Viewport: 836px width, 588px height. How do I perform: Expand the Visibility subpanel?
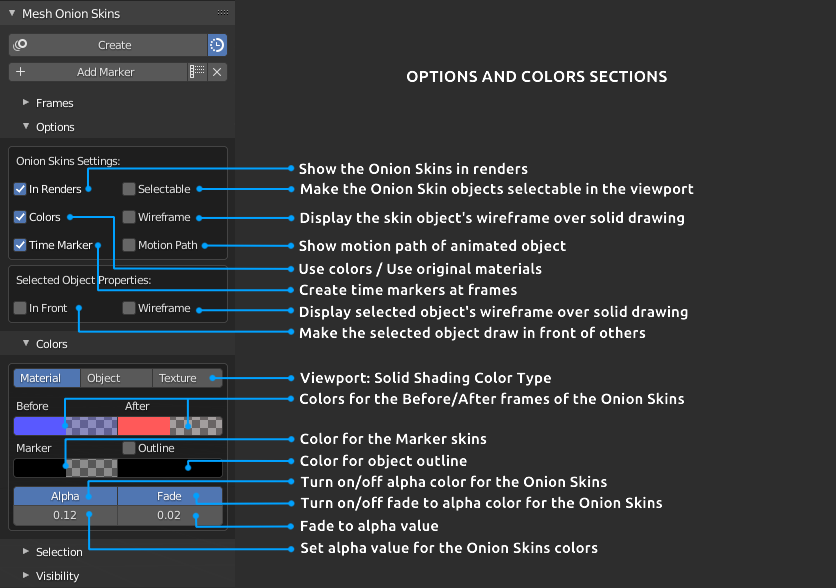coord(26,576)
